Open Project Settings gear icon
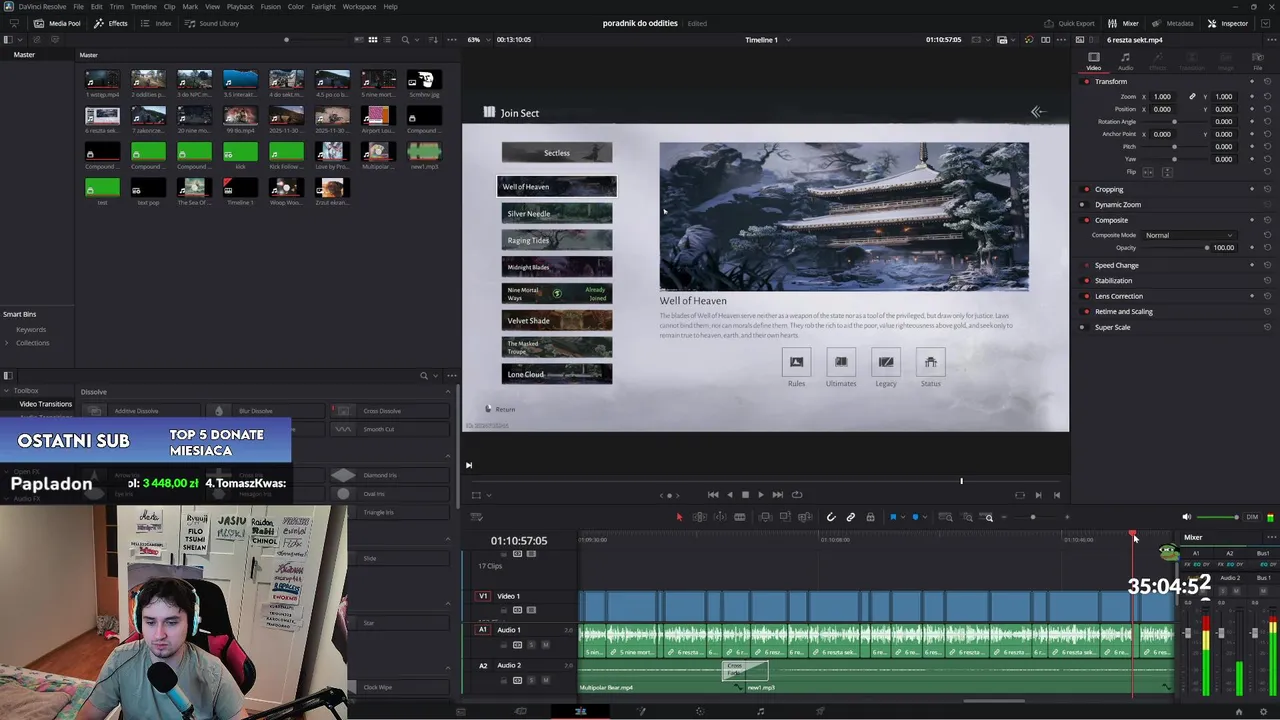Screen dimensions: 1280x720 [x=1264, y=711]
